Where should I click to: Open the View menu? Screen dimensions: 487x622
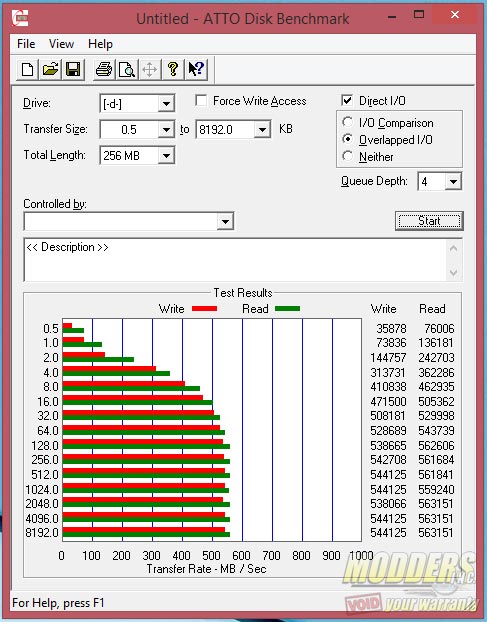61,44
